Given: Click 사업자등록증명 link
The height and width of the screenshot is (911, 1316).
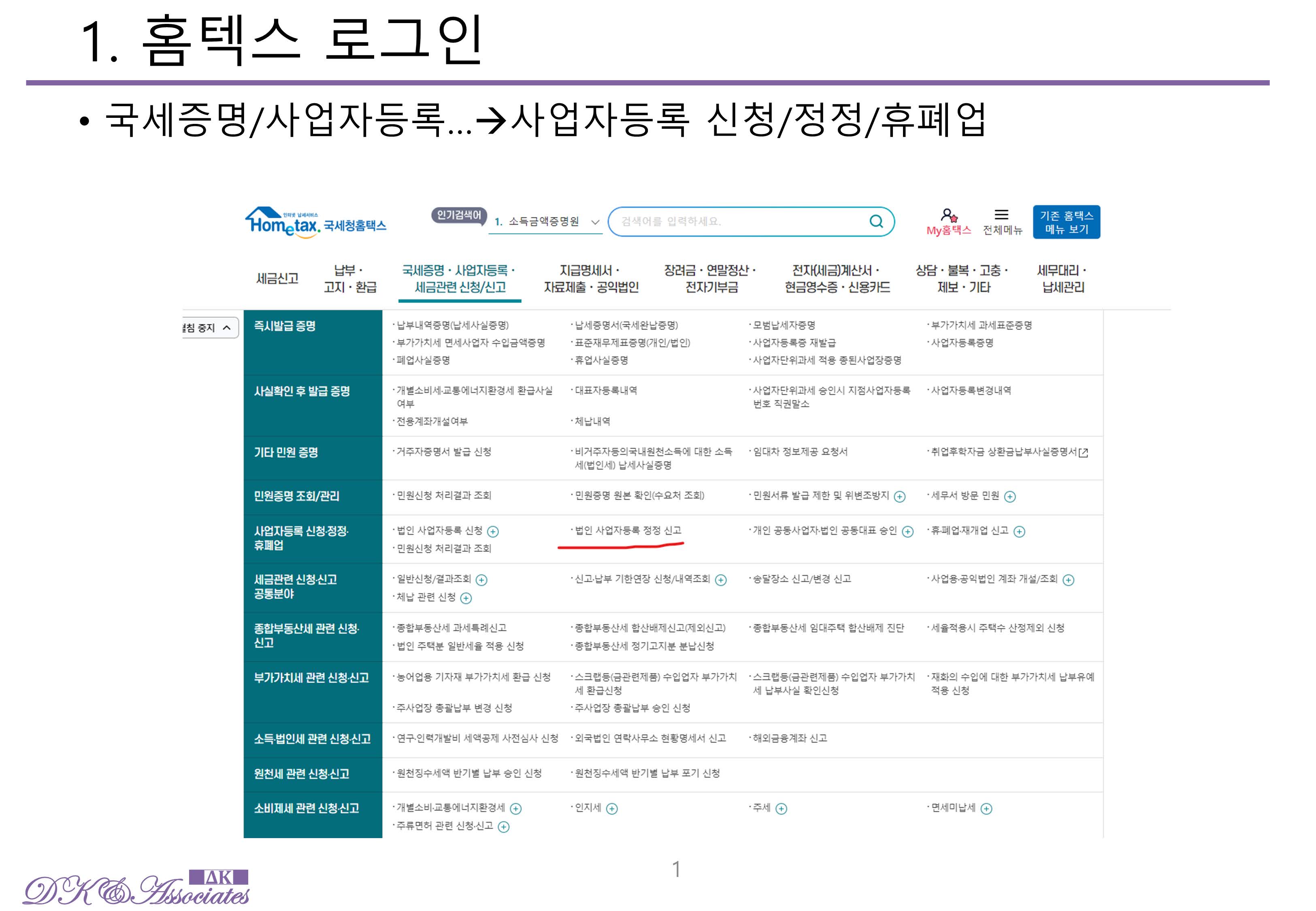Looking at the screenshot, I should [962, 343].
